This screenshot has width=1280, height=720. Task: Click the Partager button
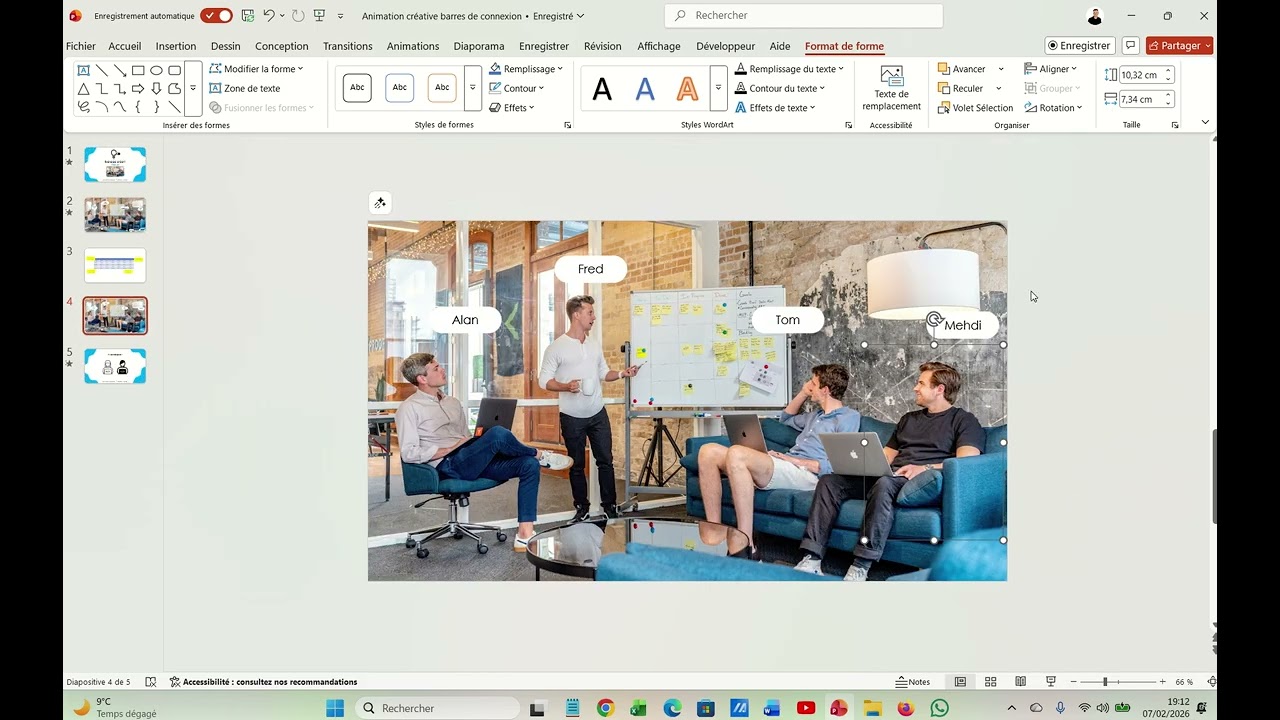point(1180,46)
